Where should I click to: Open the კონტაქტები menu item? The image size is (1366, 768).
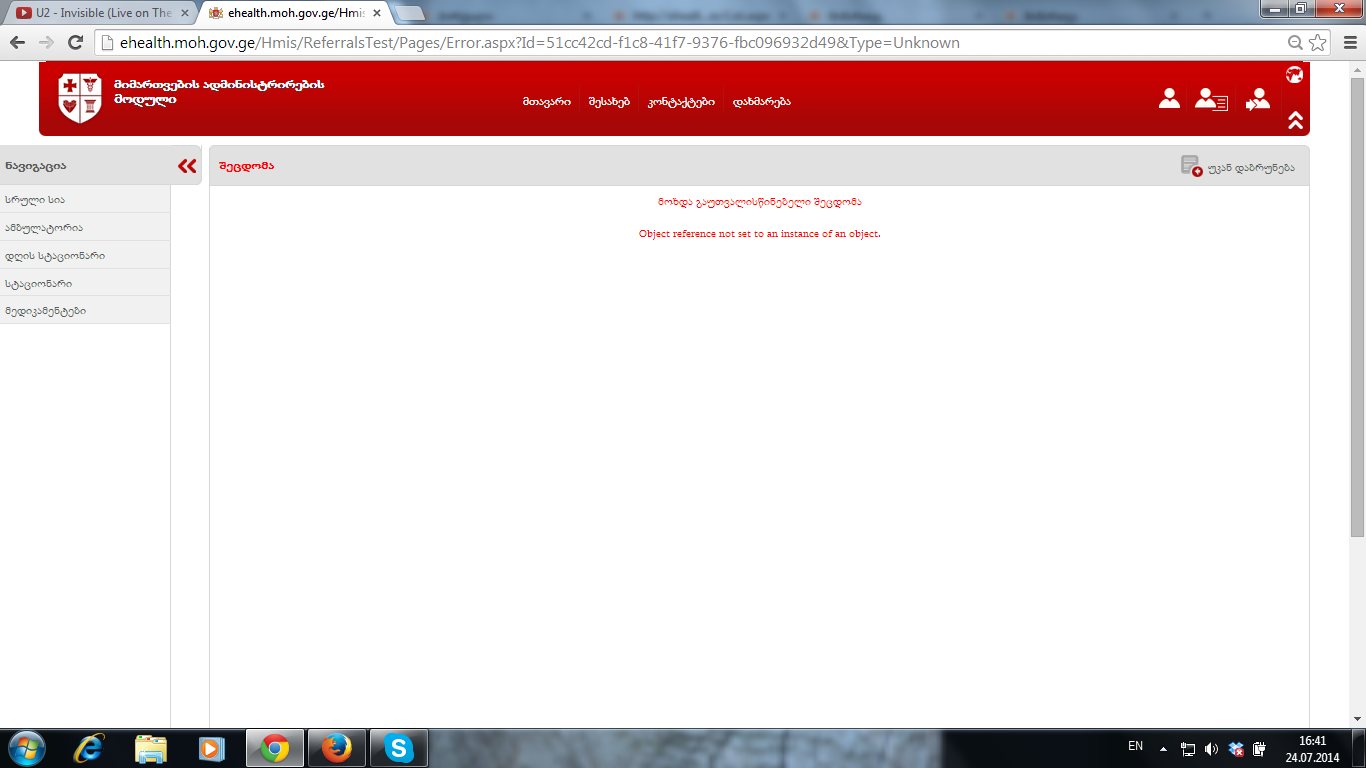pyautogui.click(x=680, y=102)
